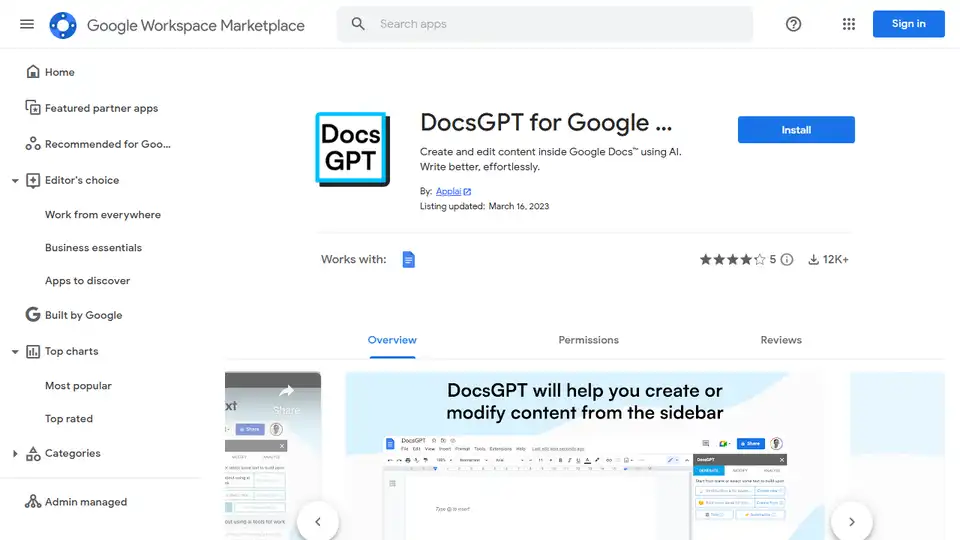Open the video thumbnail with Share arrow
The width and height of the screenshot is (960, 540).
click(273, 456)
